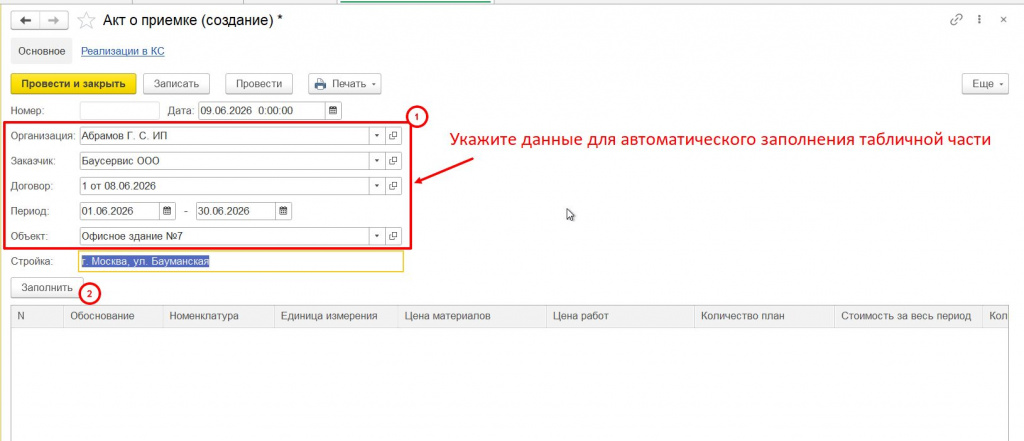Expand Организация dropdown list
1024x441 pixels.
click(x=377, y=136)
